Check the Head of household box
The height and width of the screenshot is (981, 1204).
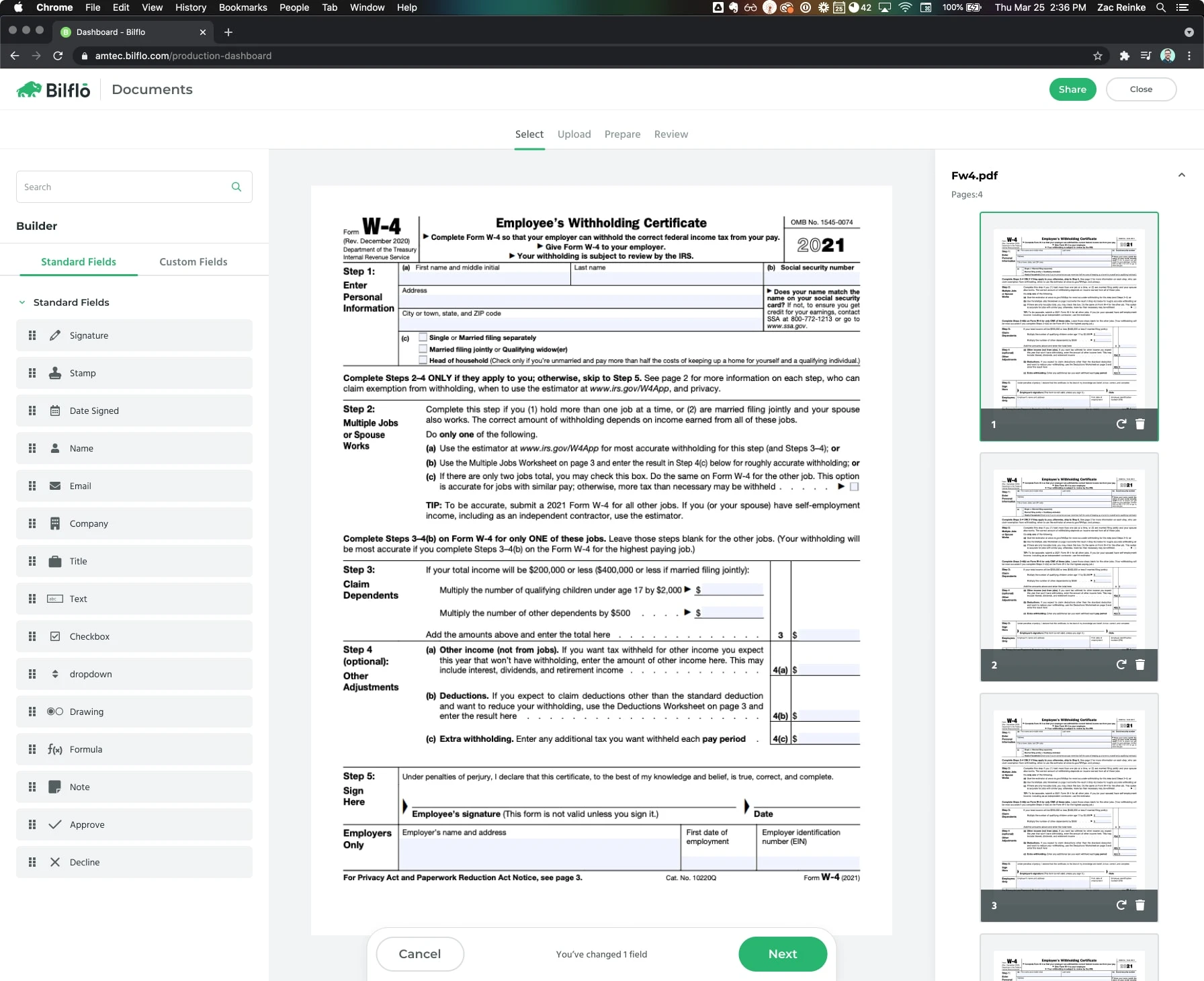tap(423, 360)
